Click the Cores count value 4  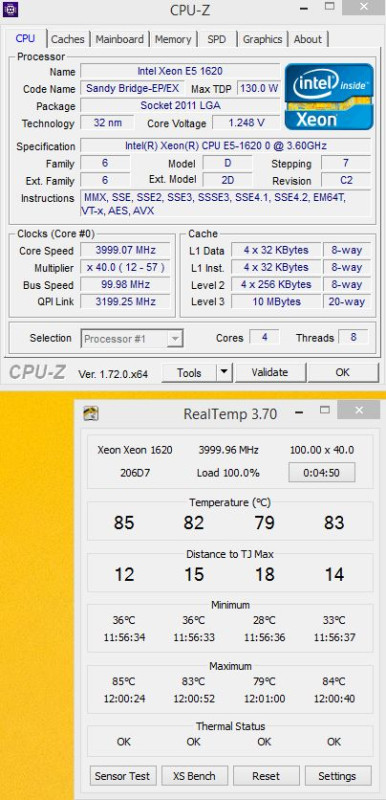point(264,337)
